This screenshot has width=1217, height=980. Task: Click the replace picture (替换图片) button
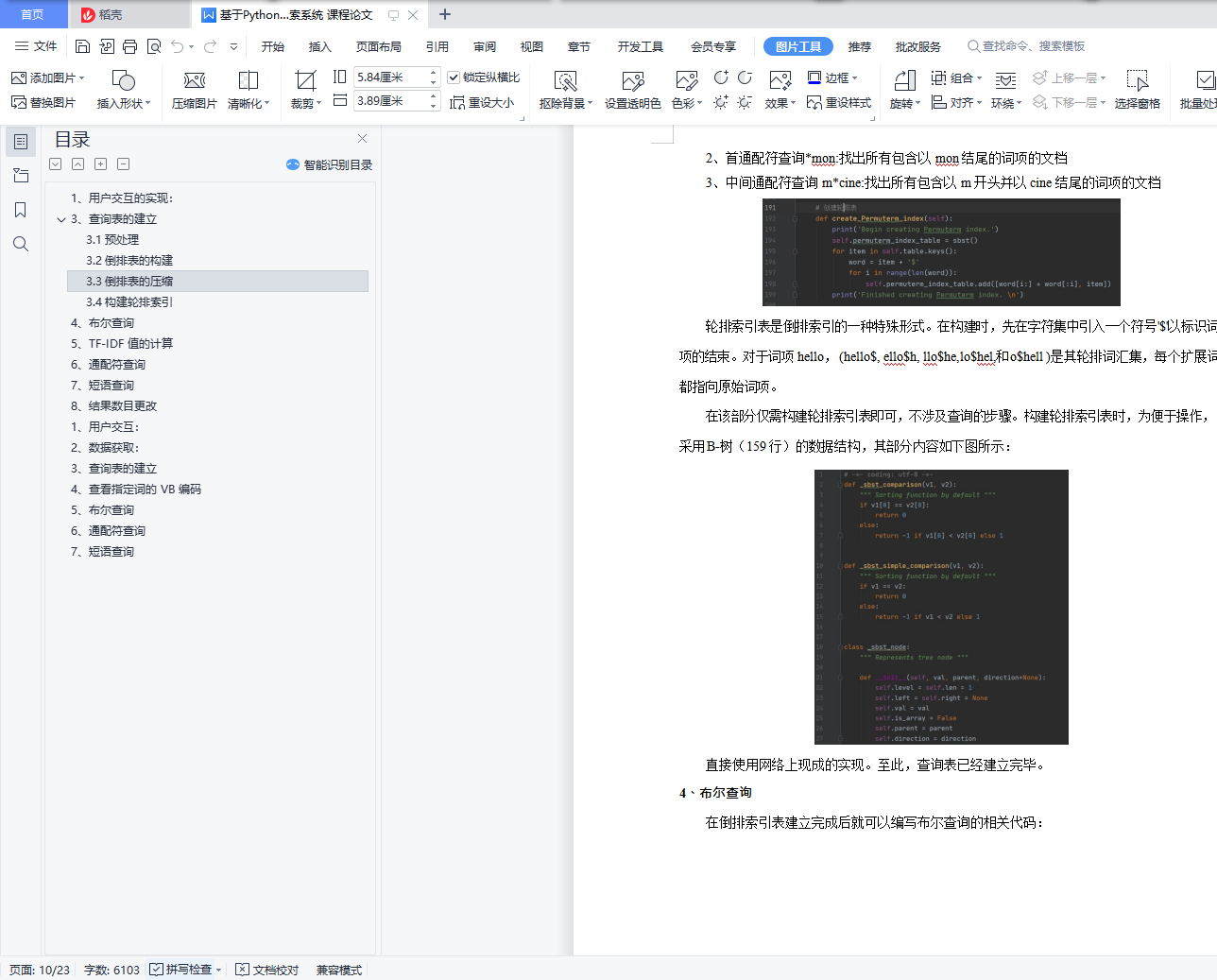[x=43, y=102]
